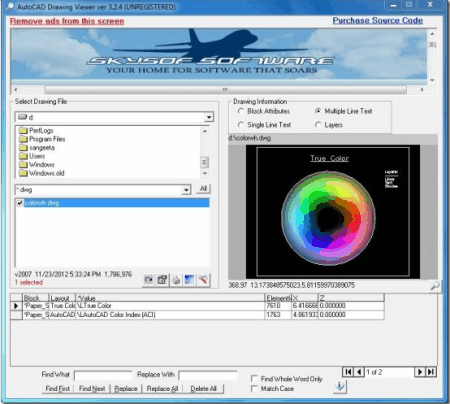
Task: Click the True Color wheel drawing preview
Action: (333, 212)
